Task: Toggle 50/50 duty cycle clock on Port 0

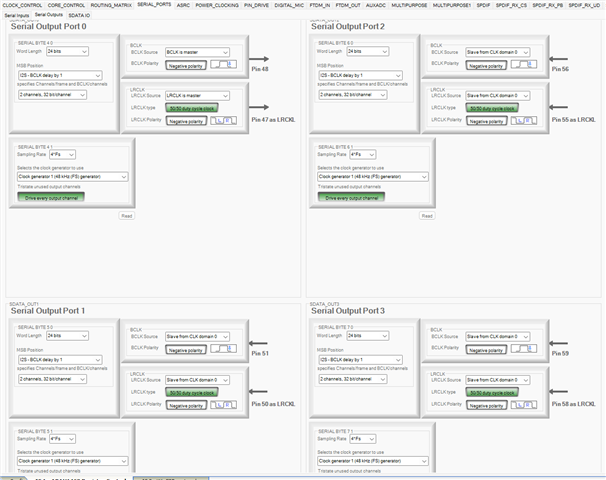Action: point(192,108)
